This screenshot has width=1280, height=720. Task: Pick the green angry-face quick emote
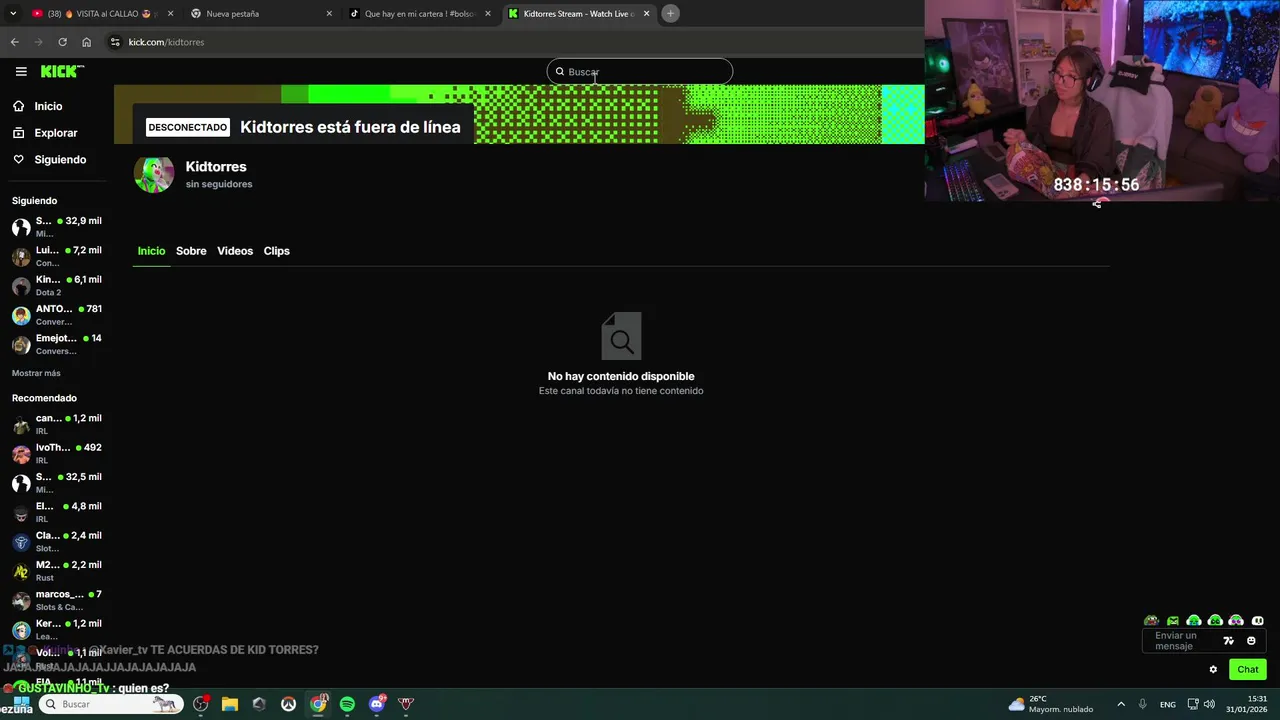coord(1173,621)
